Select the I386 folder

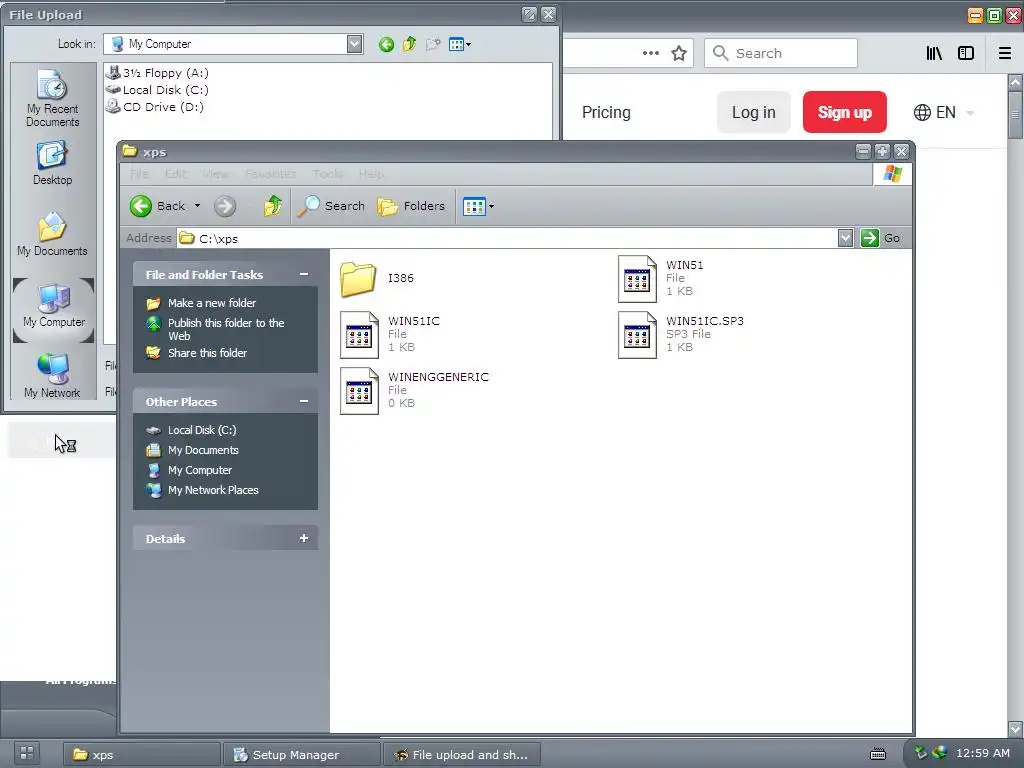377,279
